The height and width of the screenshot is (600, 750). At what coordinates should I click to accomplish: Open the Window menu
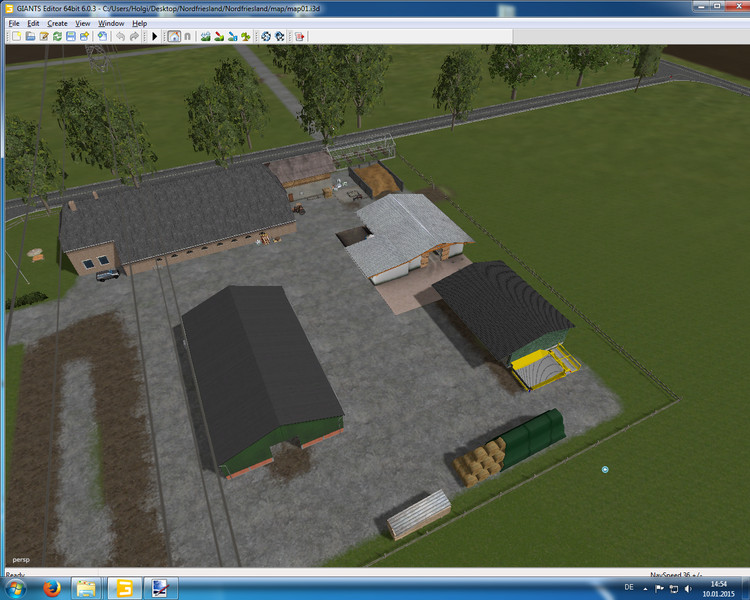point(111,23)
